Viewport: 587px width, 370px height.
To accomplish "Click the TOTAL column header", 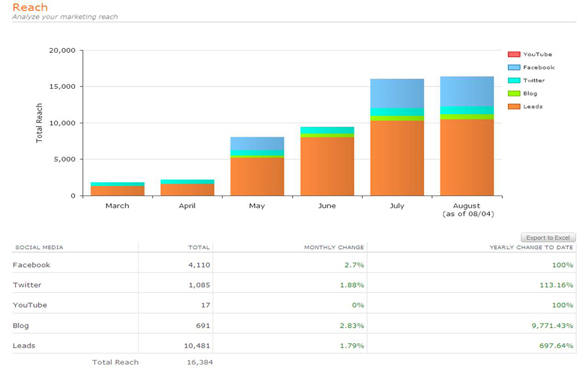I will 199,248.
